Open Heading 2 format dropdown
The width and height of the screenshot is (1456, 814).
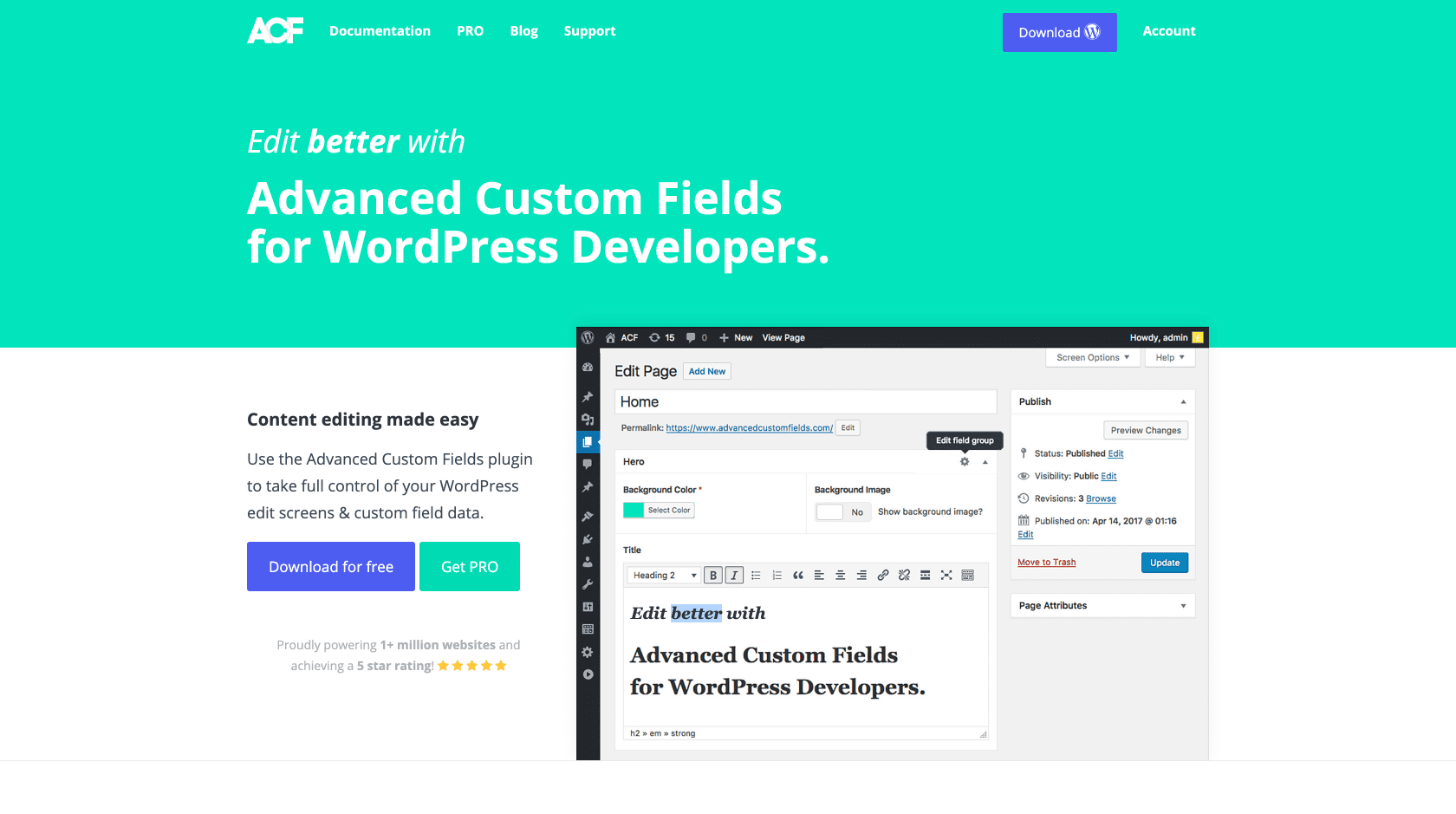(664, 576)
